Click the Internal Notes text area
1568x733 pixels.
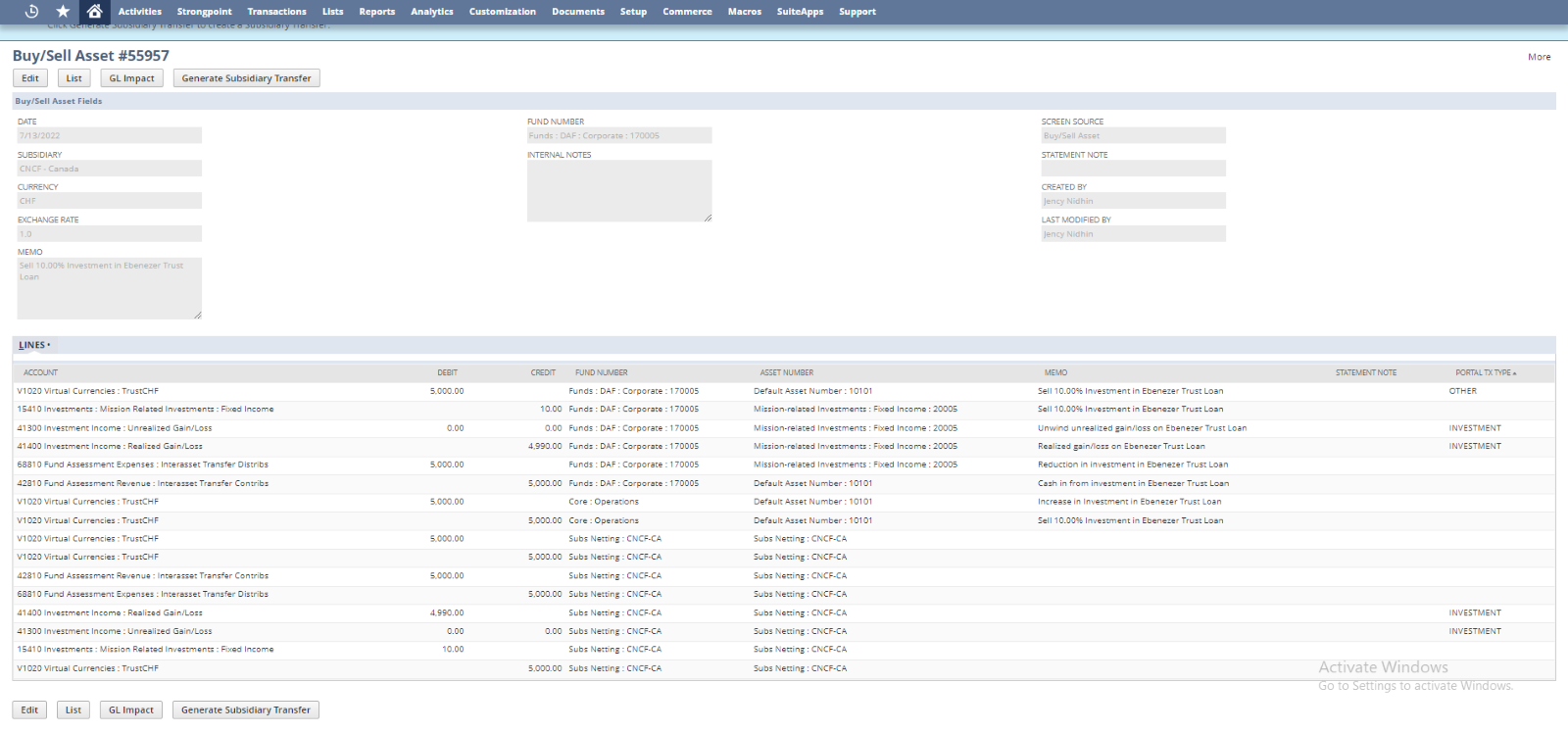(618, 190)
